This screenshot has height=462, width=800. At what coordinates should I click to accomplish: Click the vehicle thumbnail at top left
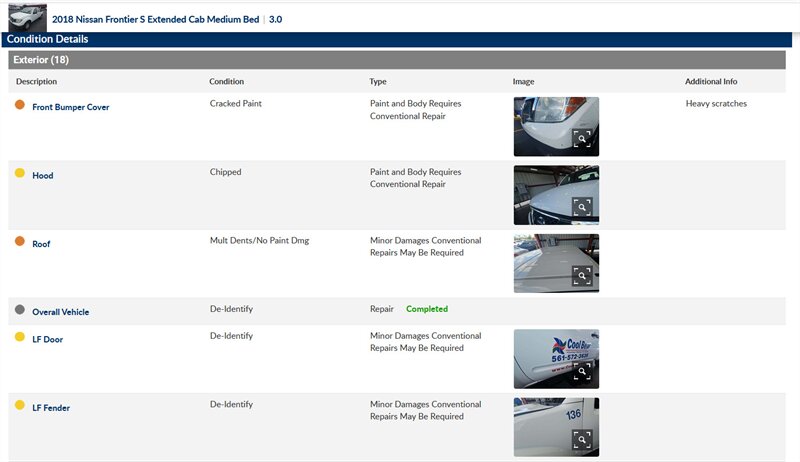[27, 17]
